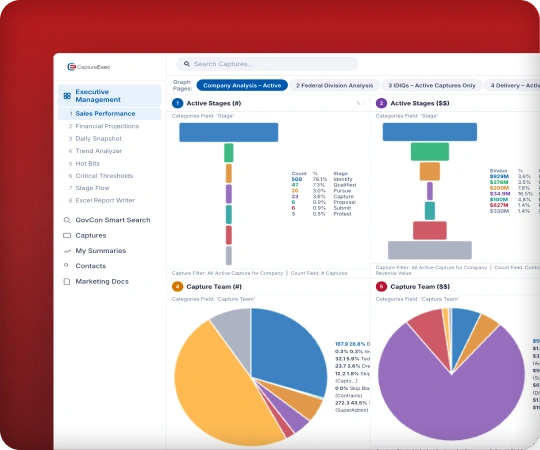Click the My Summaries trend icon
This screenshot has width=540, height=450.
67,251
